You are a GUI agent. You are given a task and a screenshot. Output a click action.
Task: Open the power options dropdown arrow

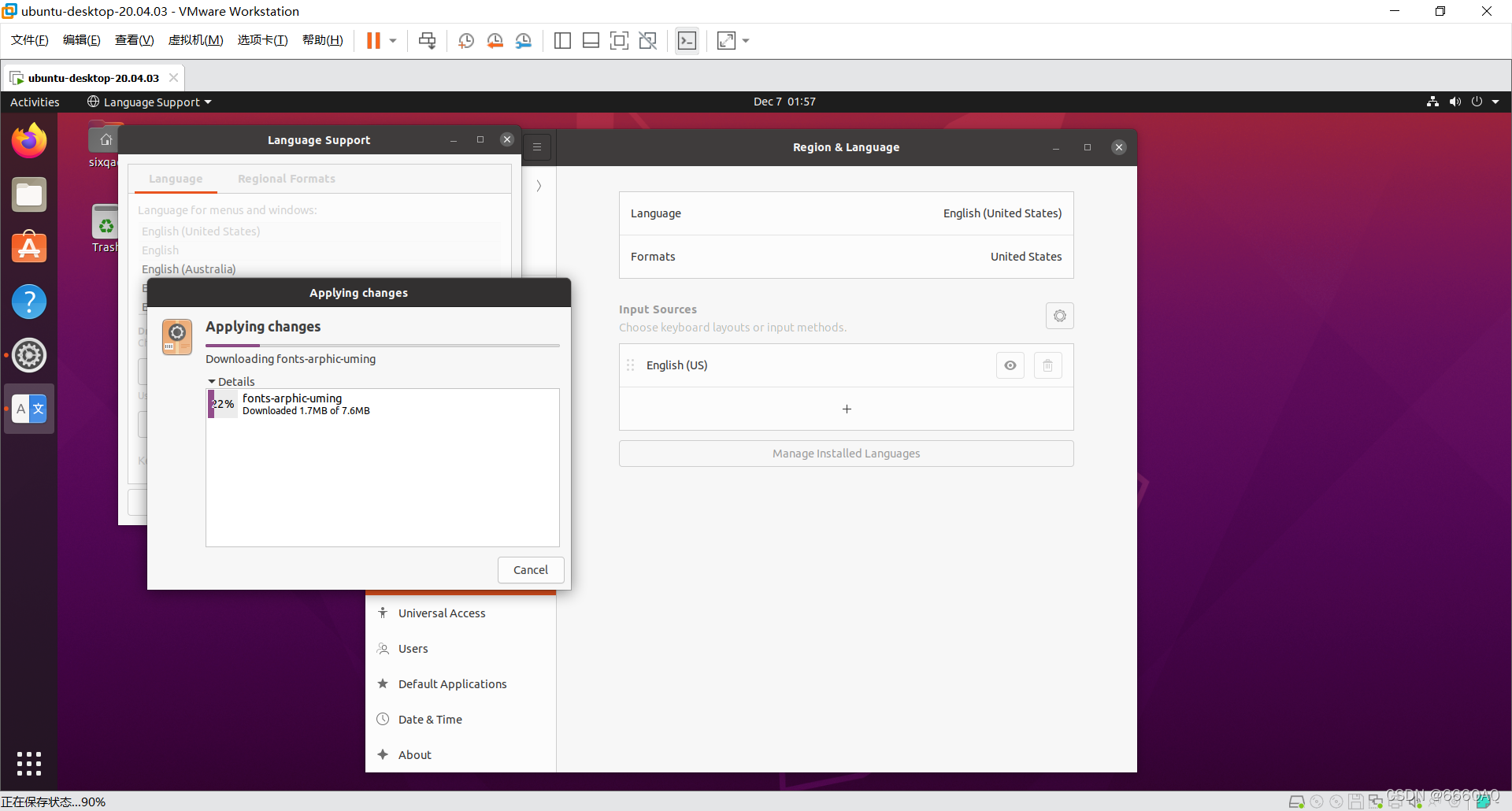[x=393, y=40]
